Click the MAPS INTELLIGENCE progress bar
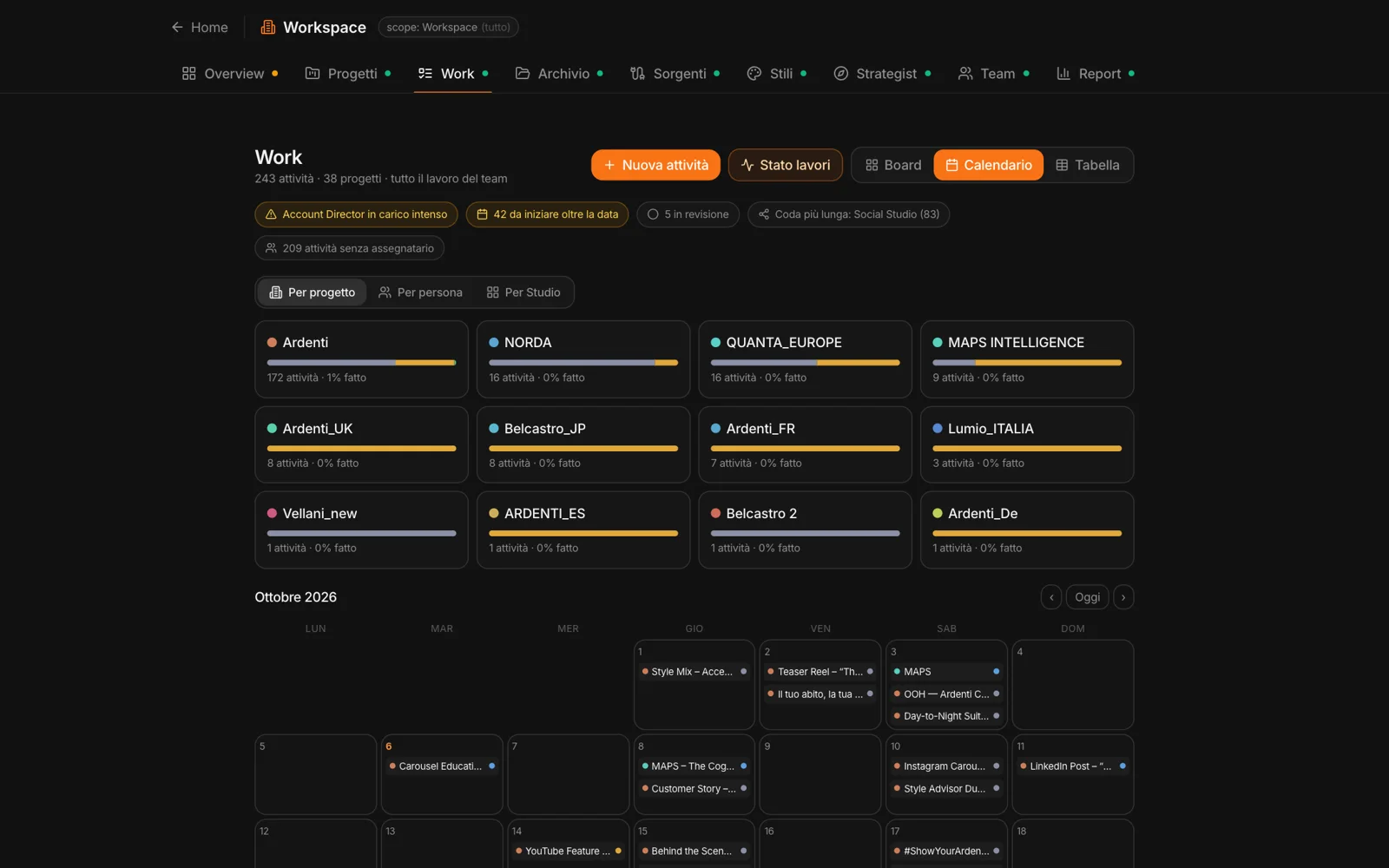The width and height of the screenshot is (1389, 868). [1027, 363]
